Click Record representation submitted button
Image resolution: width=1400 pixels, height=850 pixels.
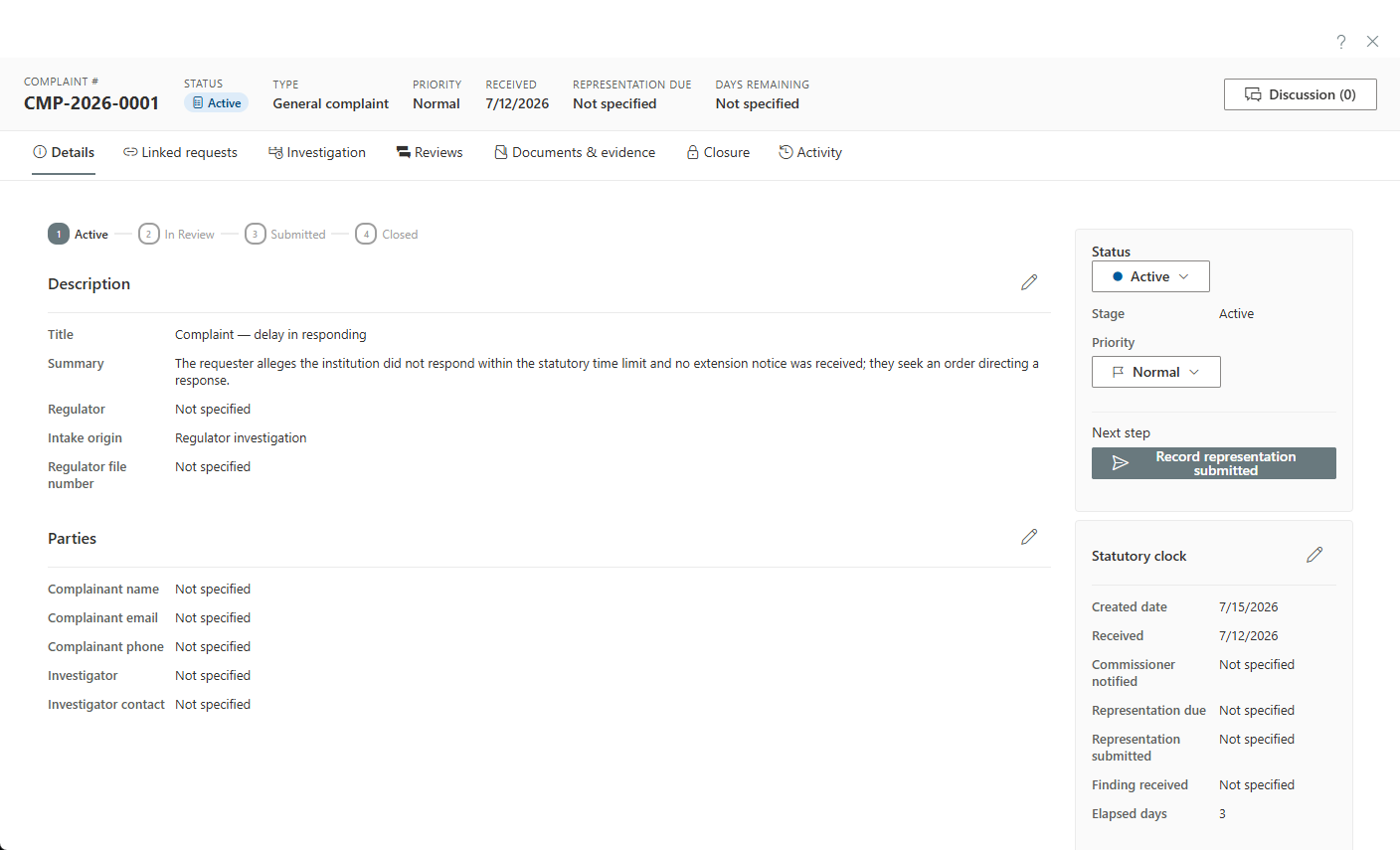point(1213,463)
